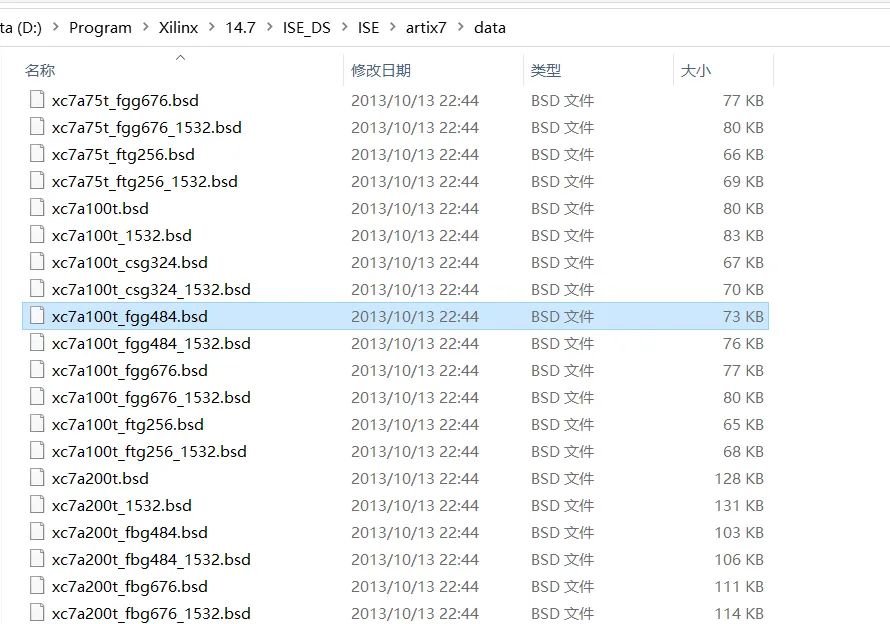Click file icon of xc7a100t_ftg256_1532.bsd
This screenshot has width=890, height=624.
click(x=37, y=451)
